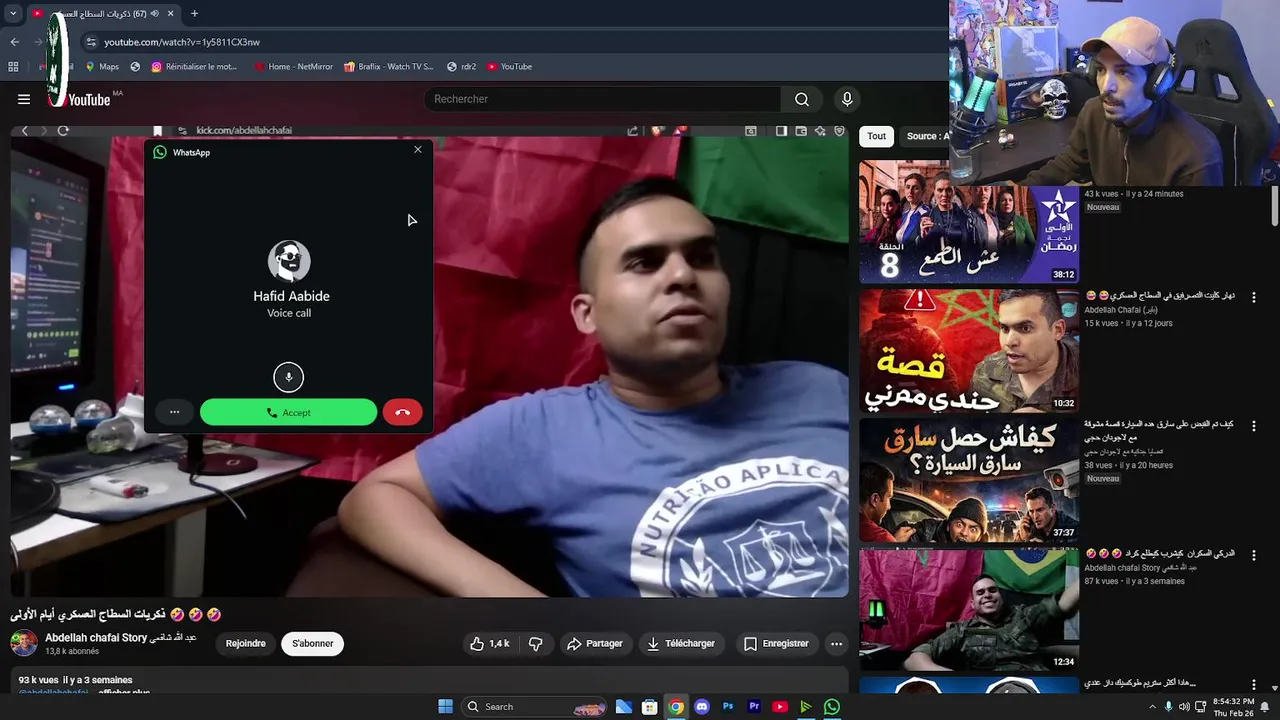Image resolution: width=1280 pixels, height=720 pixels.
Task: Open notifications bell in taskbar
Action: tap(1265, 707)
